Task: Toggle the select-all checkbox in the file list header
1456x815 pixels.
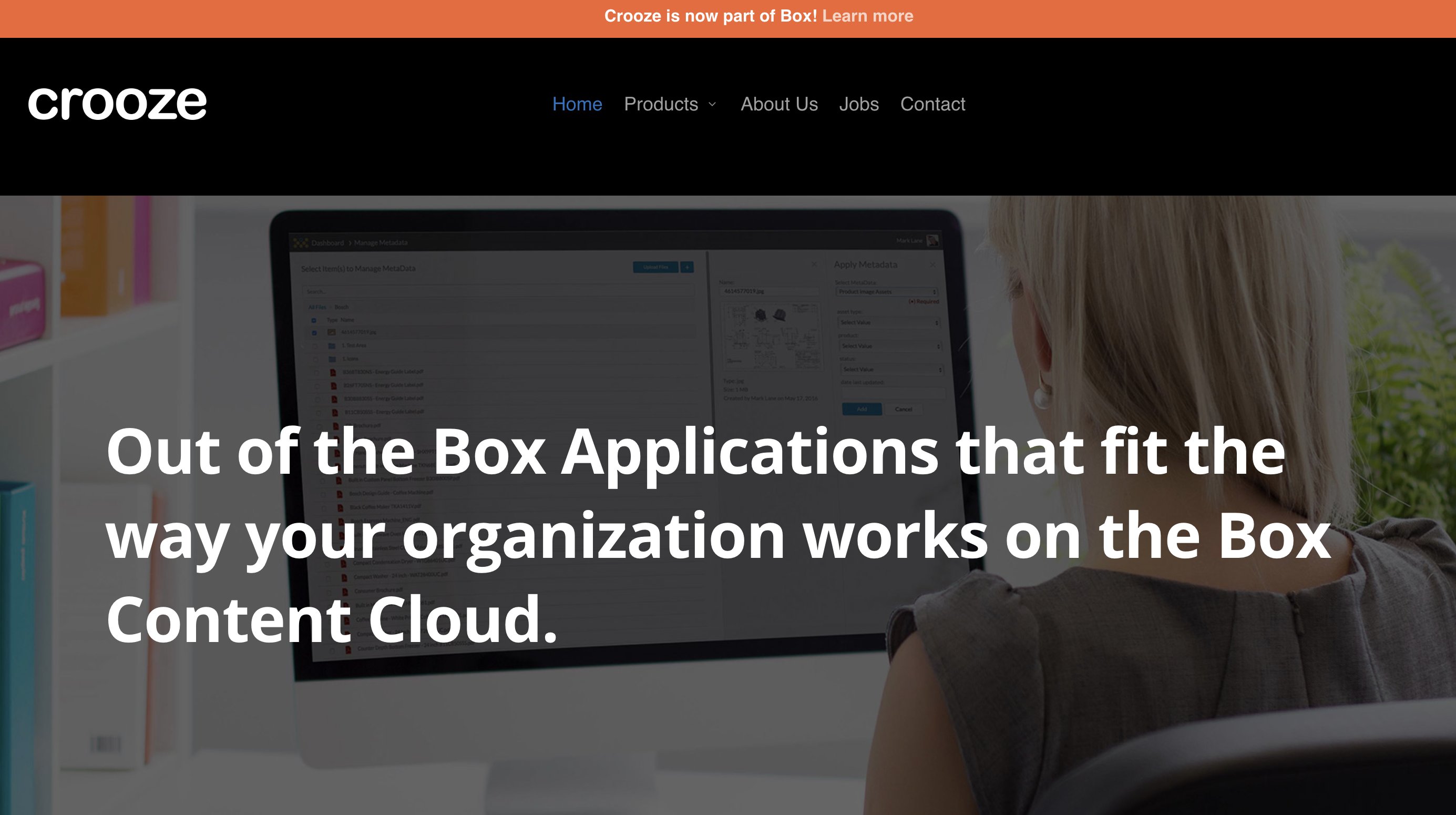Action: pos(314,320)
